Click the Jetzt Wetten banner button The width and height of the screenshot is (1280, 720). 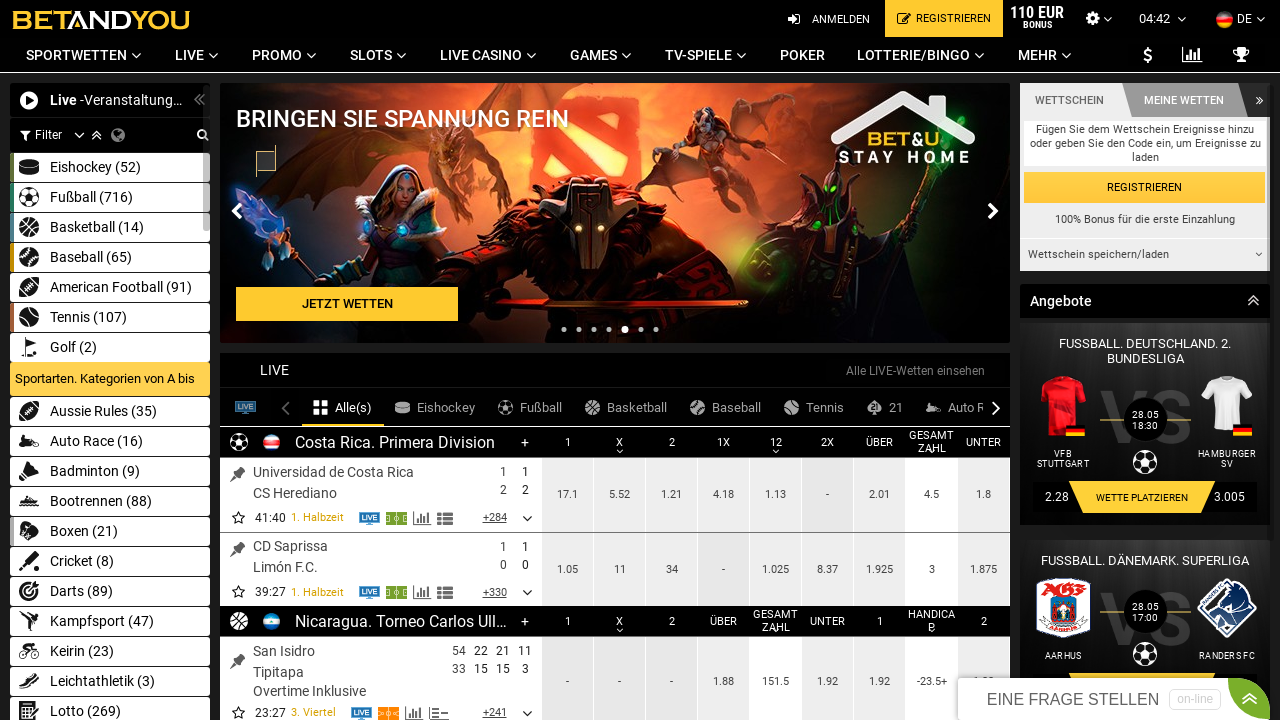[x=347, y=304]
